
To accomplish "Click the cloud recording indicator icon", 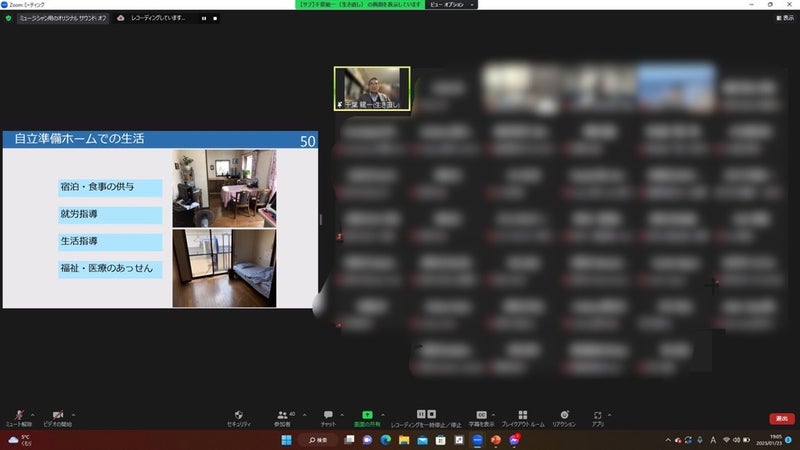I will [x=120, y=18].
